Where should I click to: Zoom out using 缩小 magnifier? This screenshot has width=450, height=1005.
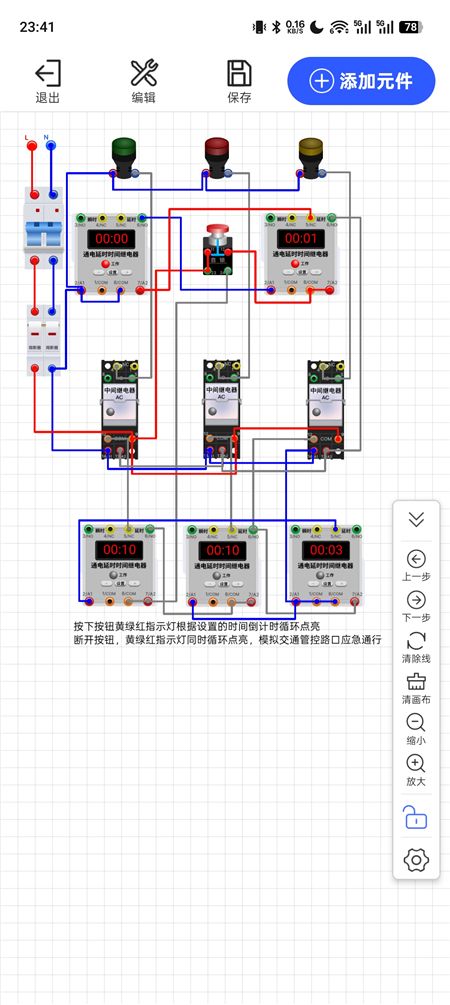point(416,729)
